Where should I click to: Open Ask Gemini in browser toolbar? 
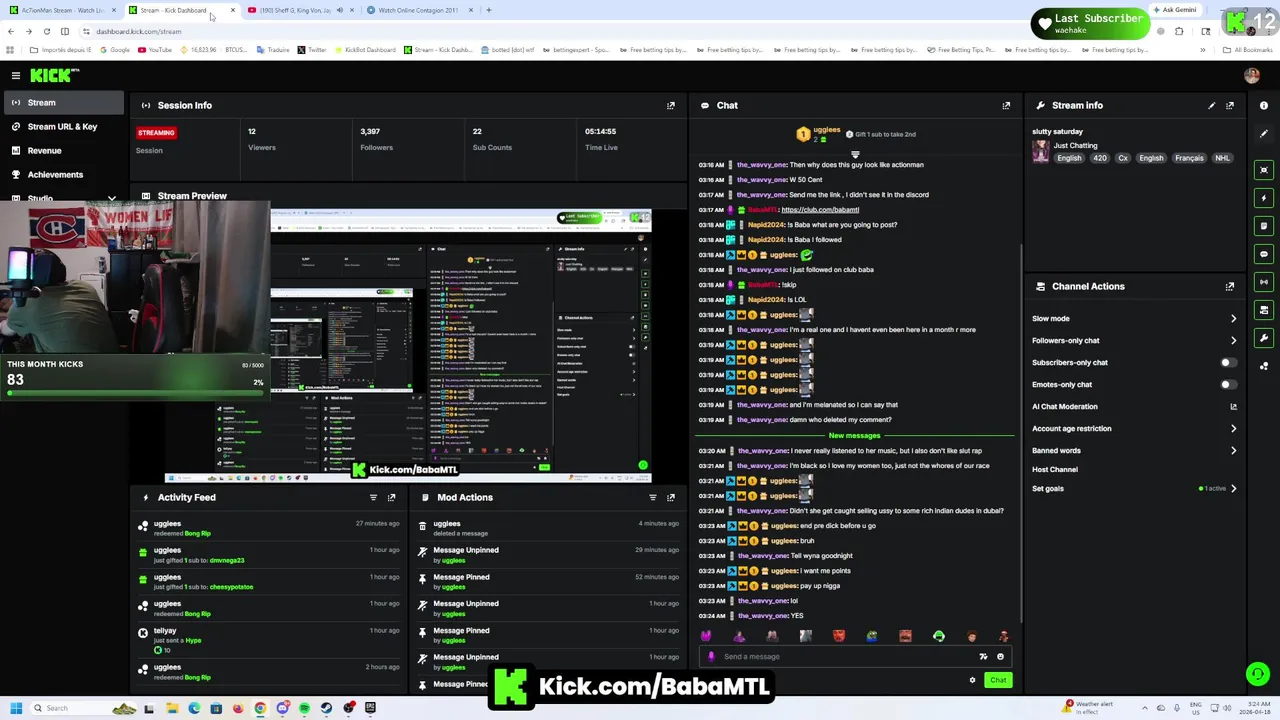[1174, 10]
